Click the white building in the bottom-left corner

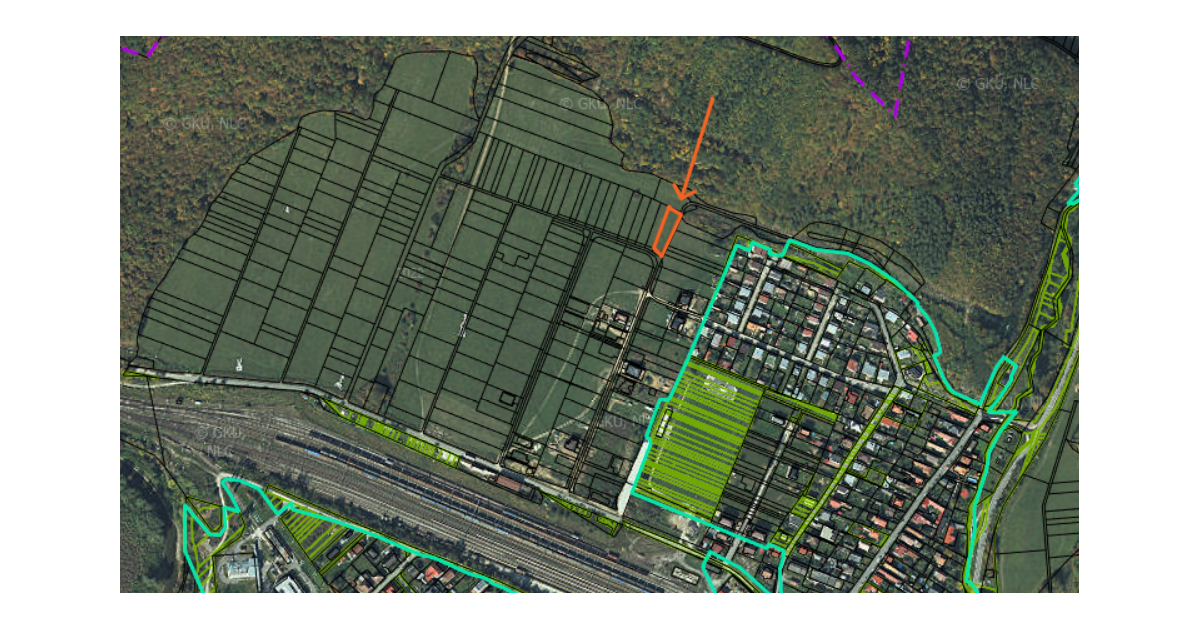tap(238, 569)
